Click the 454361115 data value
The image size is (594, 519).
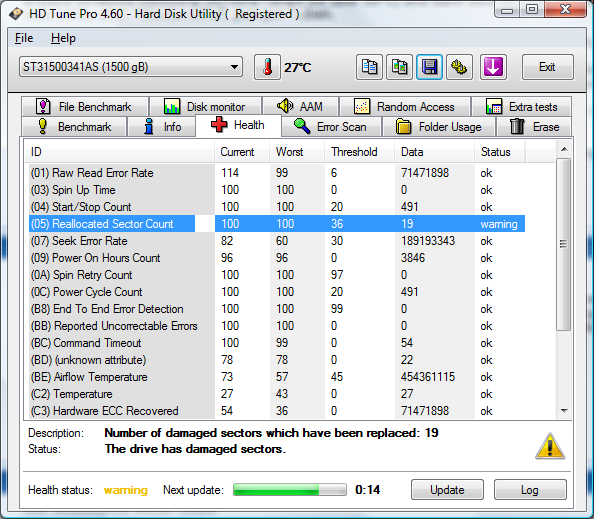(x=428, y=377)
